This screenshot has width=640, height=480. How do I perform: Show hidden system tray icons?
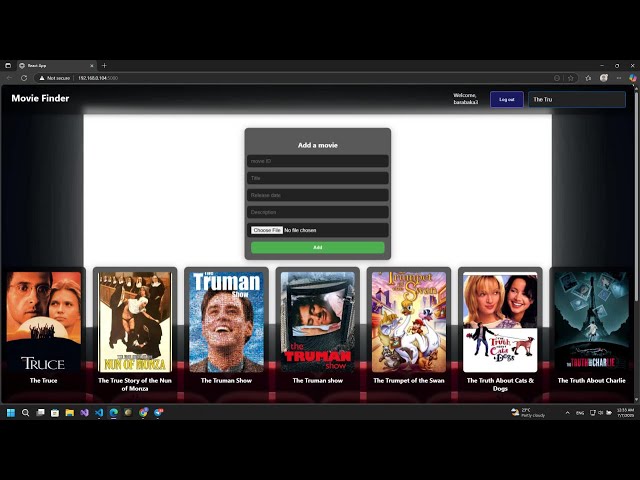[x=567, y=413]
